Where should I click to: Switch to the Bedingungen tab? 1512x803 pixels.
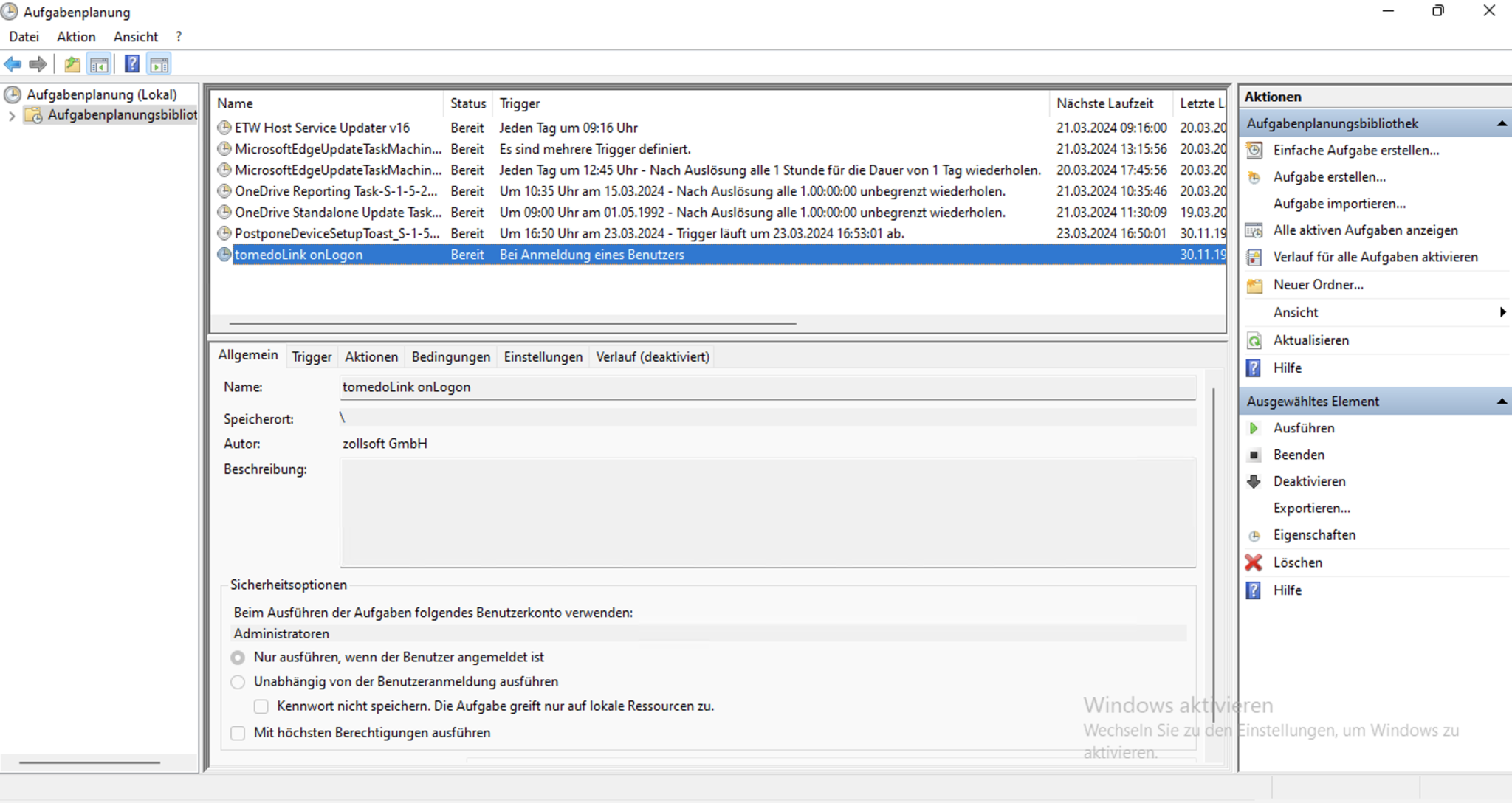coord(451,357)
